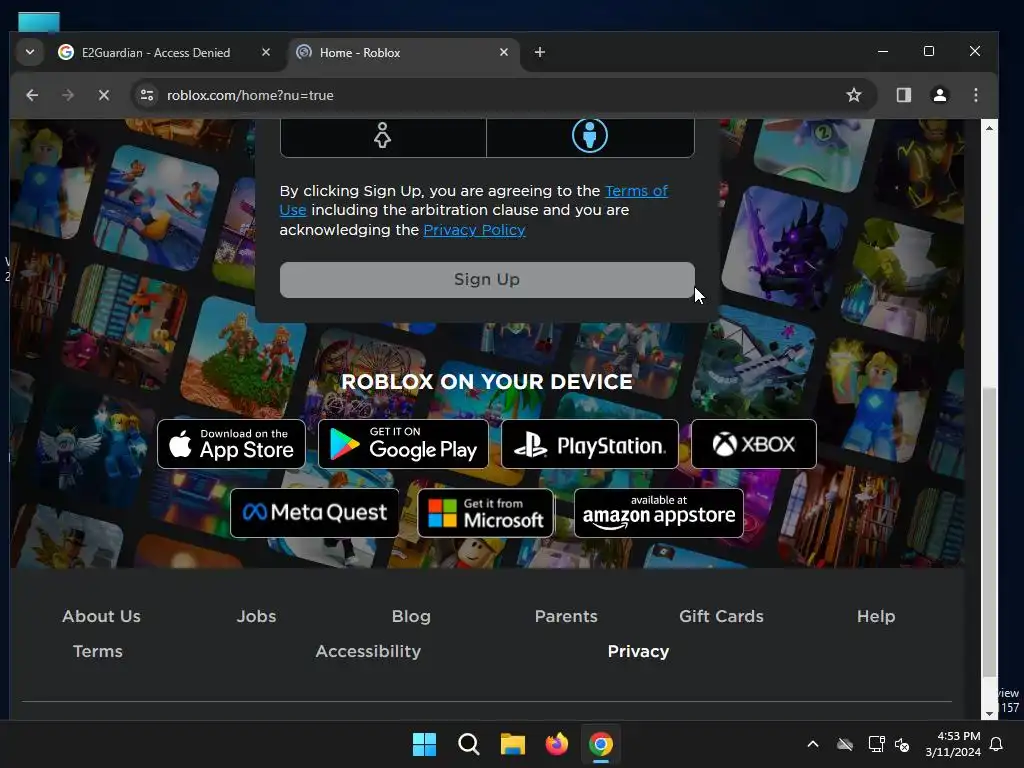Open the Meta Quest badge
This screenshot has width=1024, height=768.
(x=314, y=513)
